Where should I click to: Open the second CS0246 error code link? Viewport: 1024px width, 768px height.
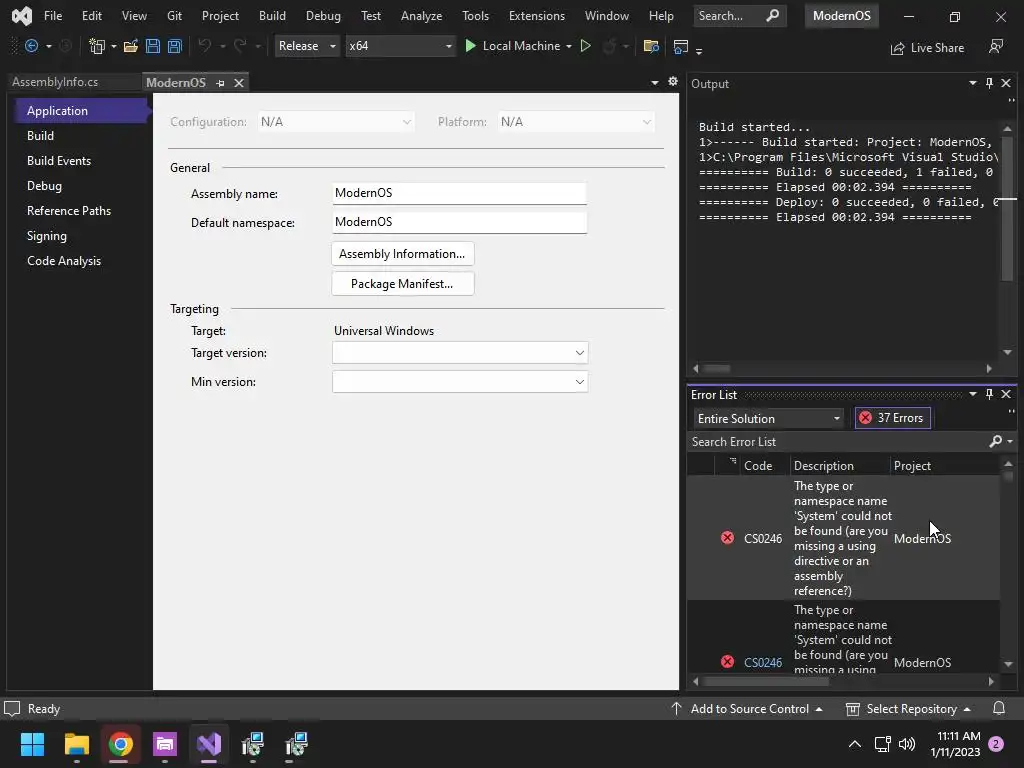pyautogui.click(x=763, y=662)
